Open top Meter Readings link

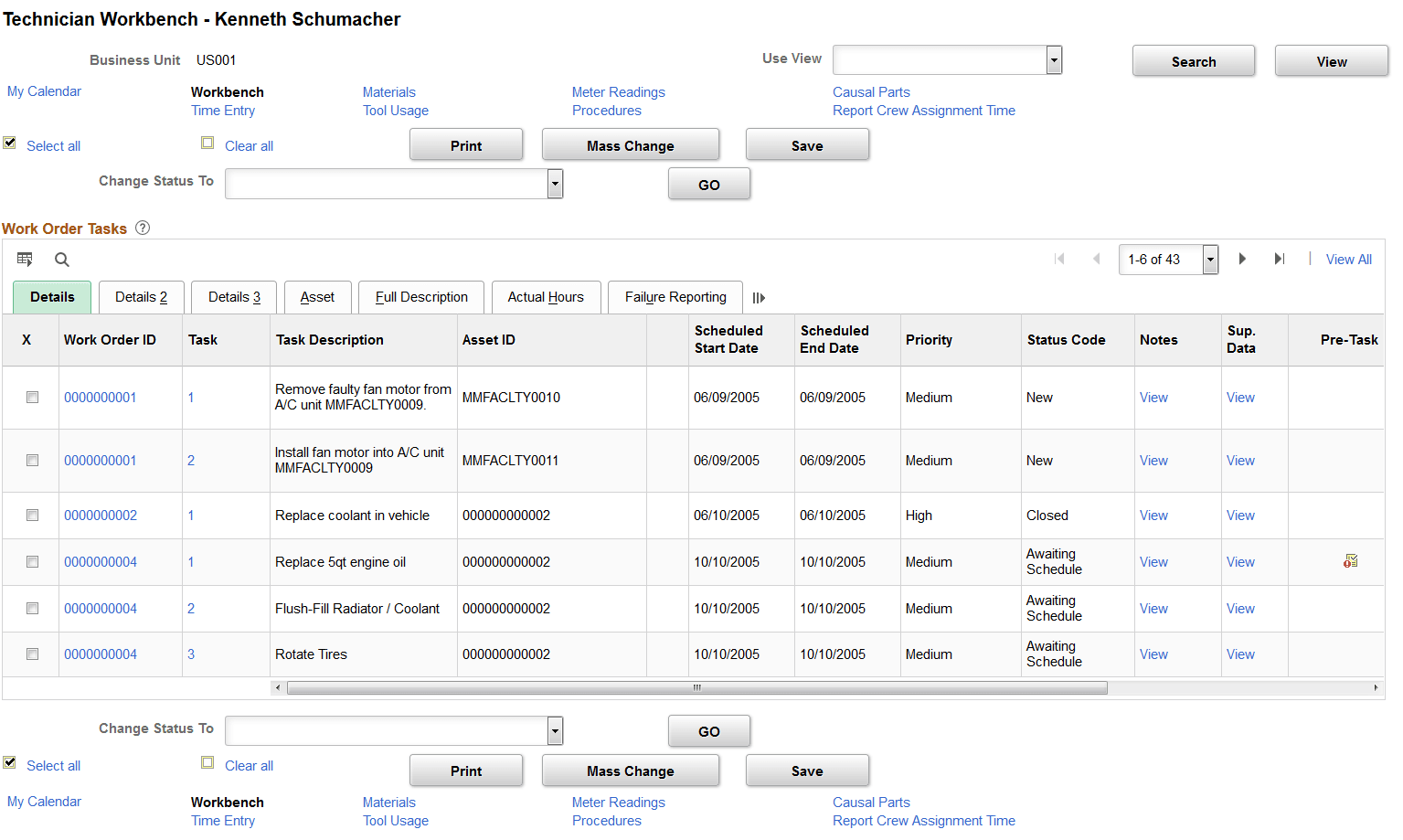(619, 92)
